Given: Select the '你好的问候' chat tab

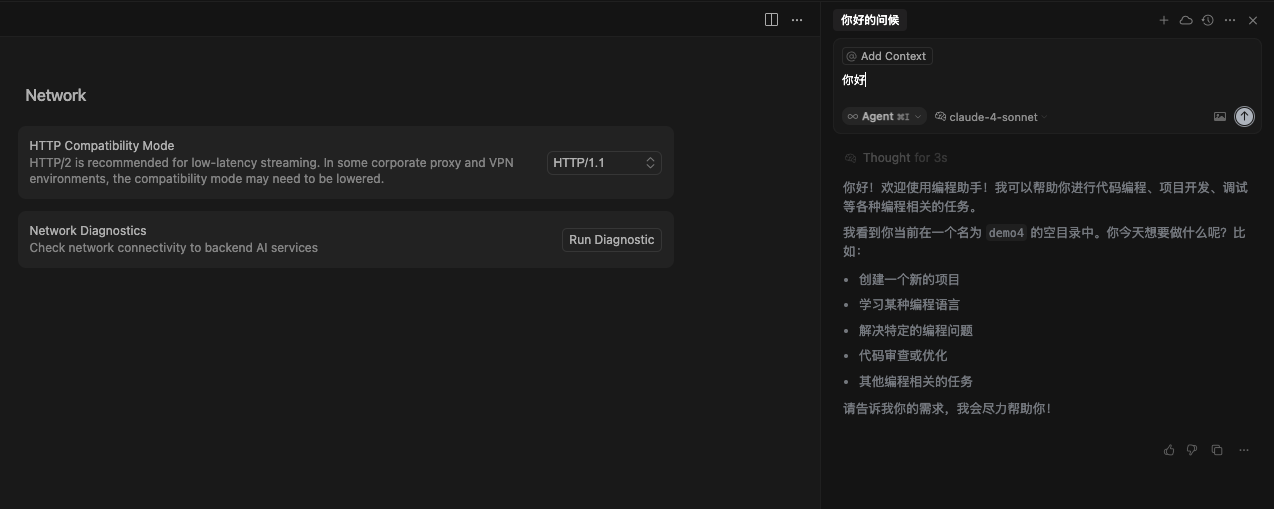Looking at the screenshot, I should 870,20.
